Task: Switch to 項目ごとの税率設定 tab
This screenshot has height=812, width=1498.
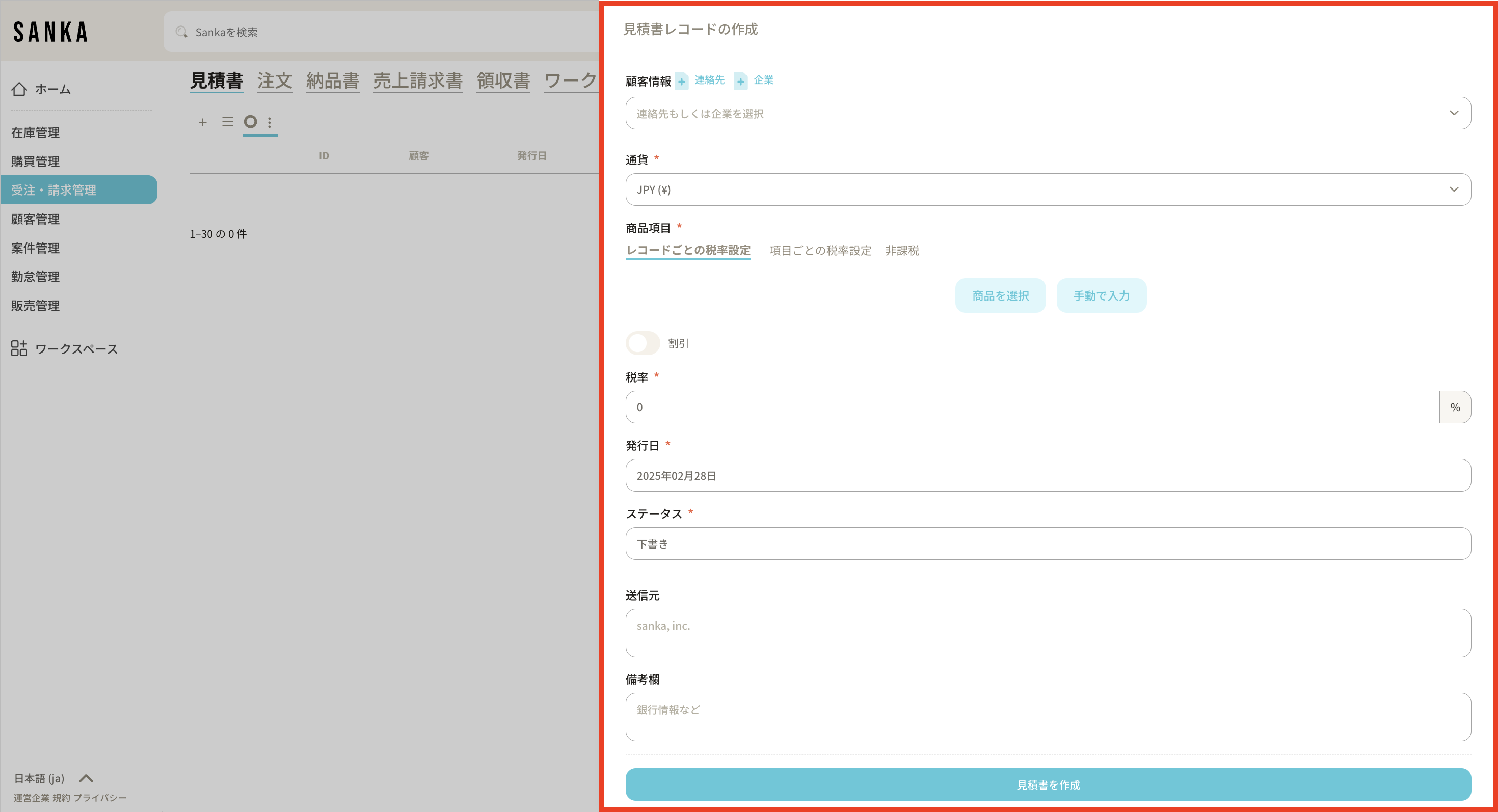Action: (820, 251)
